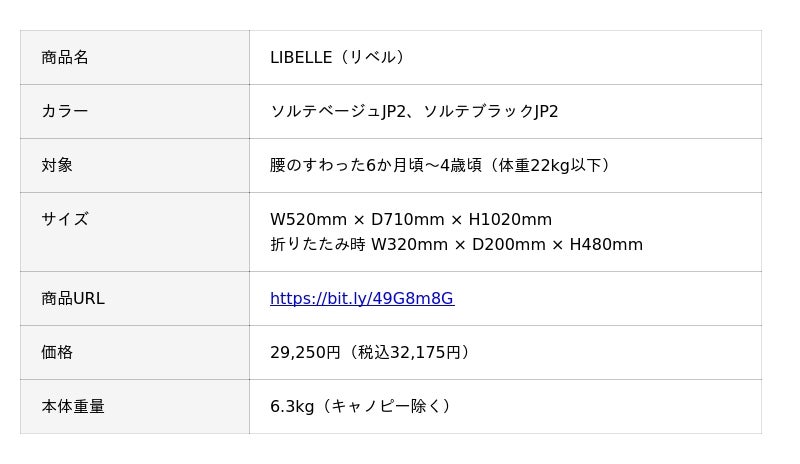Click the （リベル） katakana reading text
800x464 pixels.
point(372,58)
